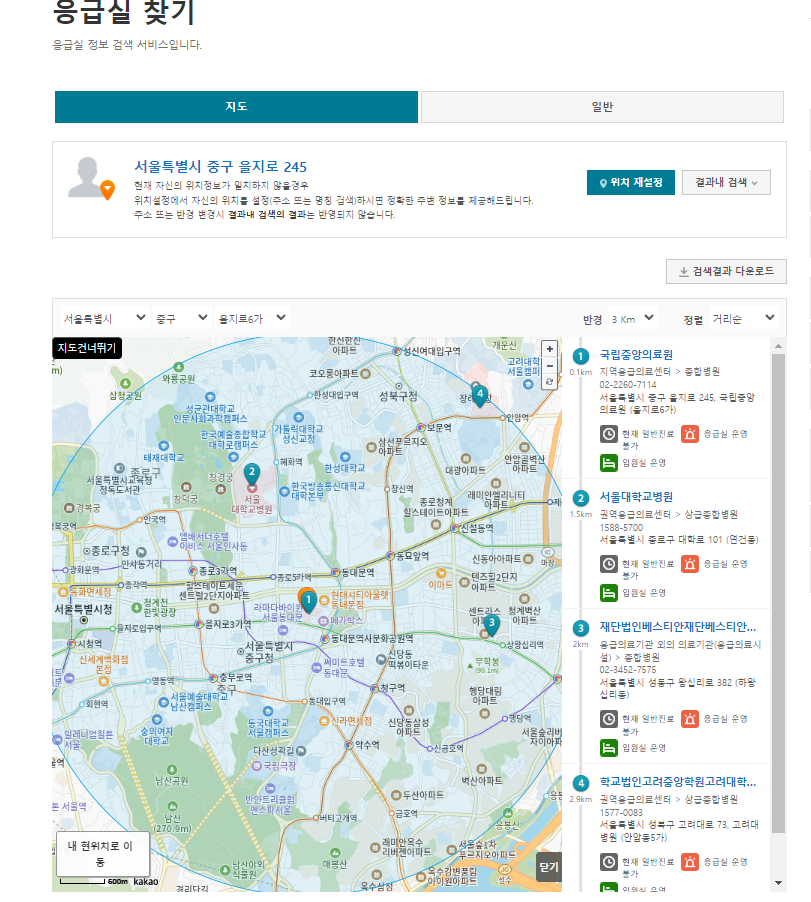Click the user location avatar icon
Viewport: 811px width, 902px height.
[91, 178]
